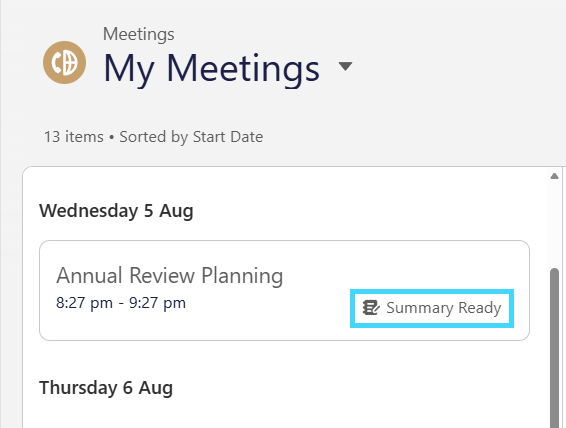Click the 8:27 pm - 9:27 pm time
The image size is (566, 428).
[121, 303]
